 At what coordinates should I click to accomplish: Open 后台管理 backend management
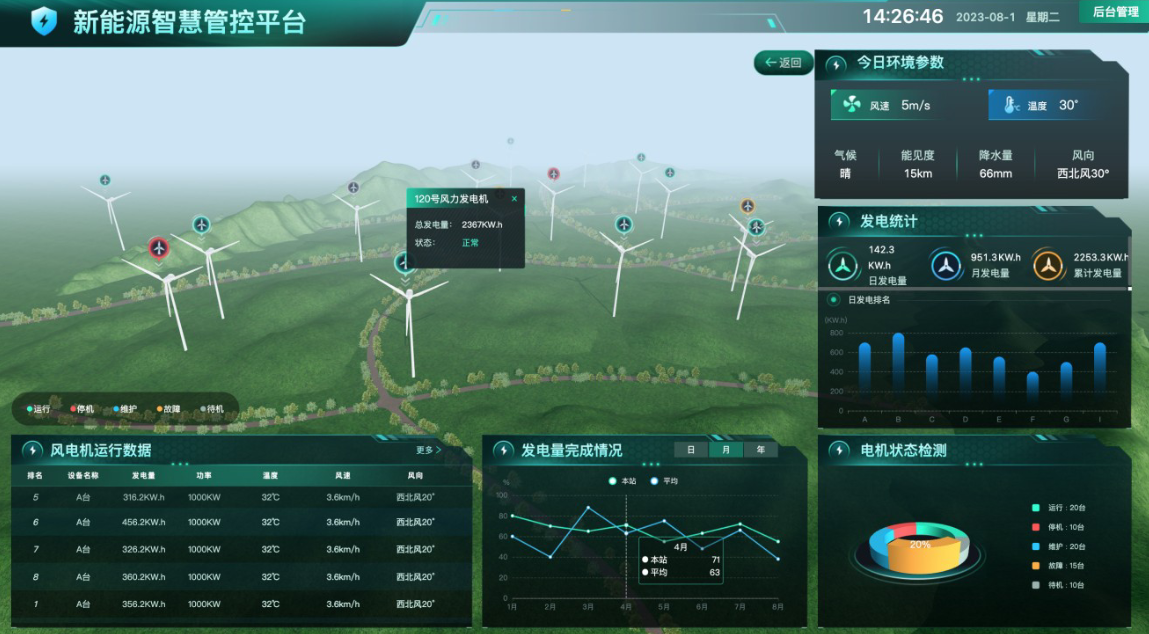(x=1114, y=12)
